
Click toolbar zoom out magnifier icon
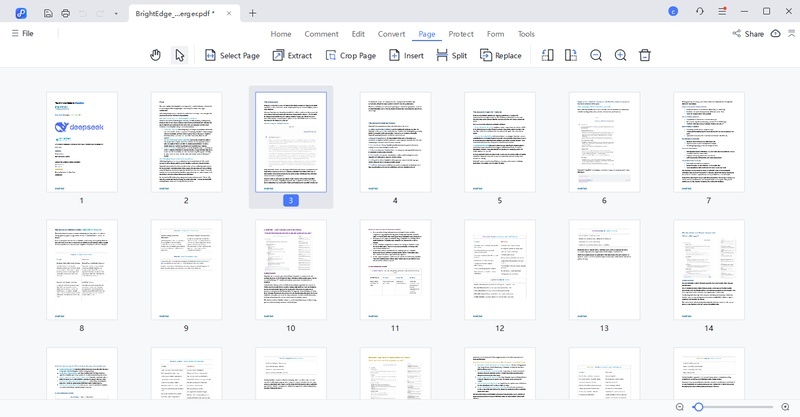click(596, 55)
